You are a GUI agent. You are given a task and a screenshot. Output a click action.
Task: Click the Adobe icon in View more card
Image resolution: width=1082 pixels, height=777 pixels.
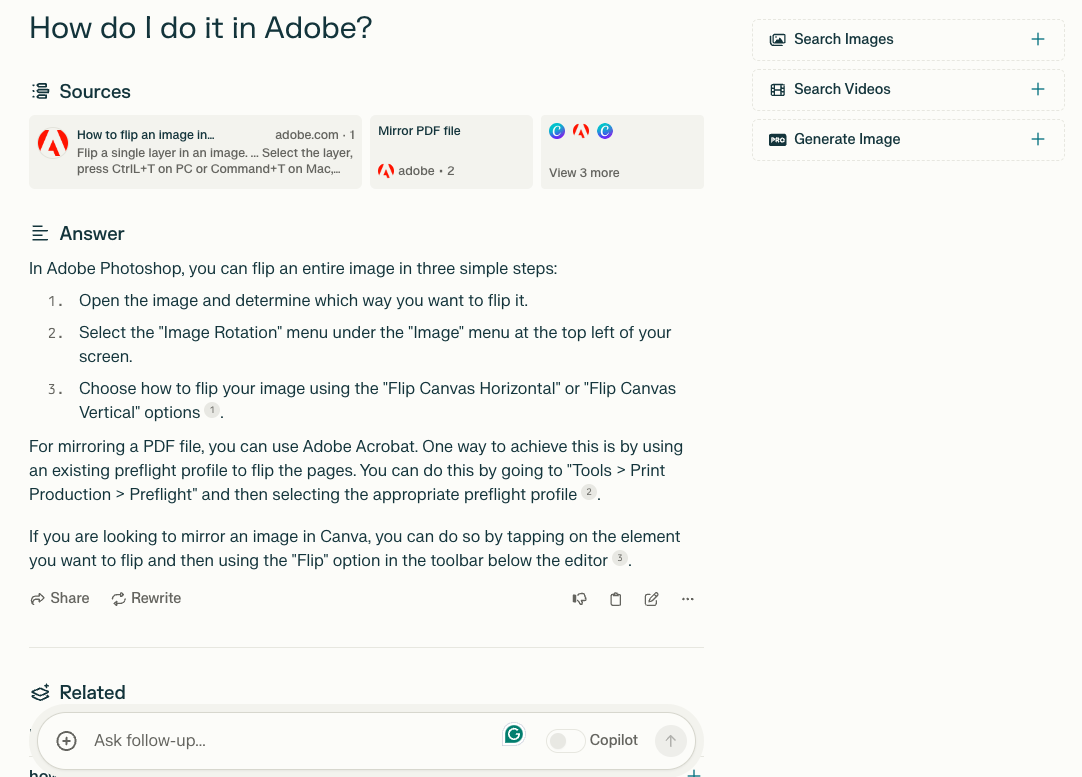point(581,131)
